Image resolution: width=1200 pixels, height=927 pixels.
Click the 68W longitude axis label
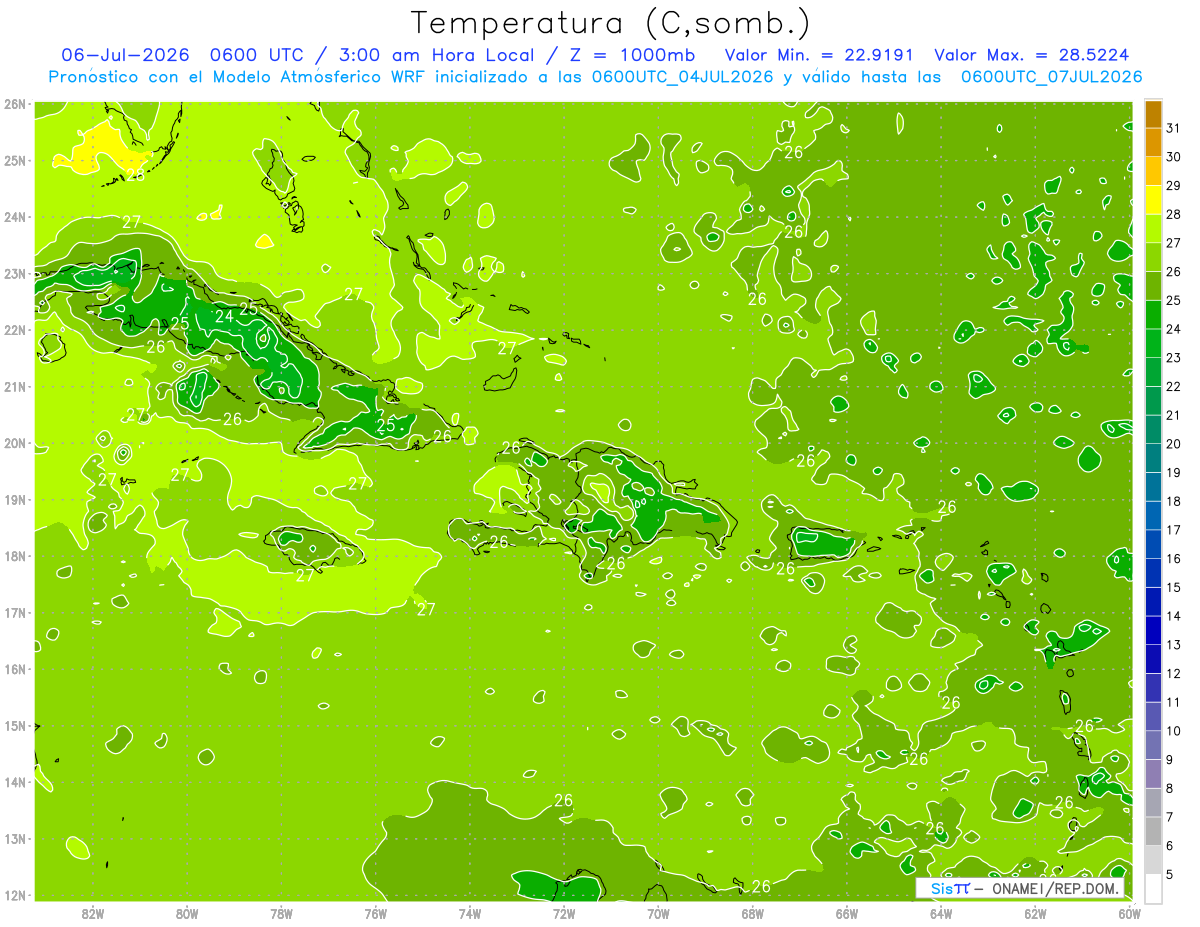click(752, 913)
